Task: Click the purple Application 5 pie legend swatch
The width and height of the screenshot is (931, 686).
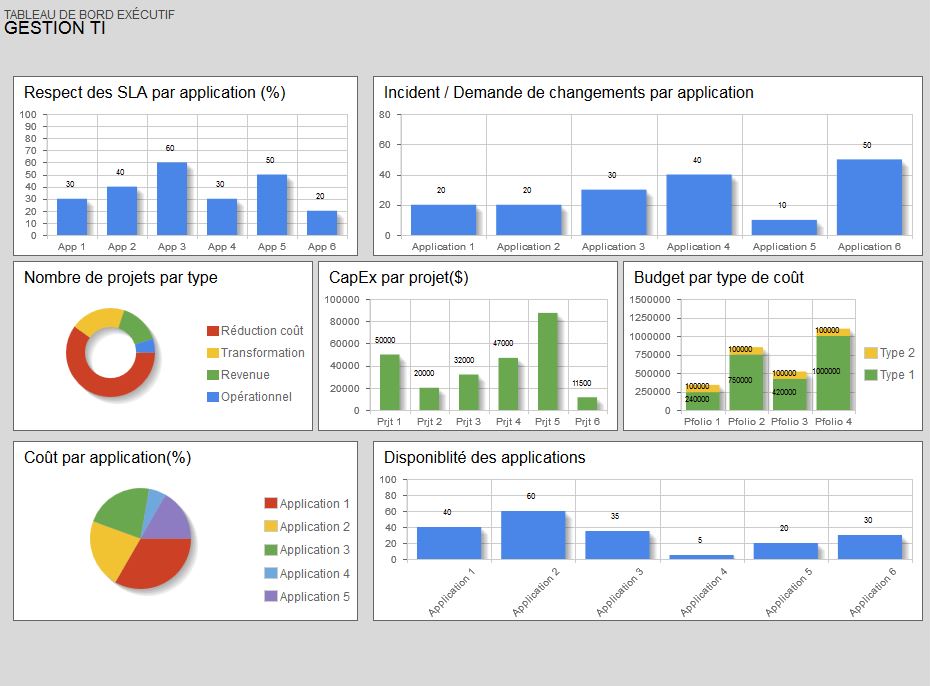Action: pyautogui.click(x=271, y=596)
